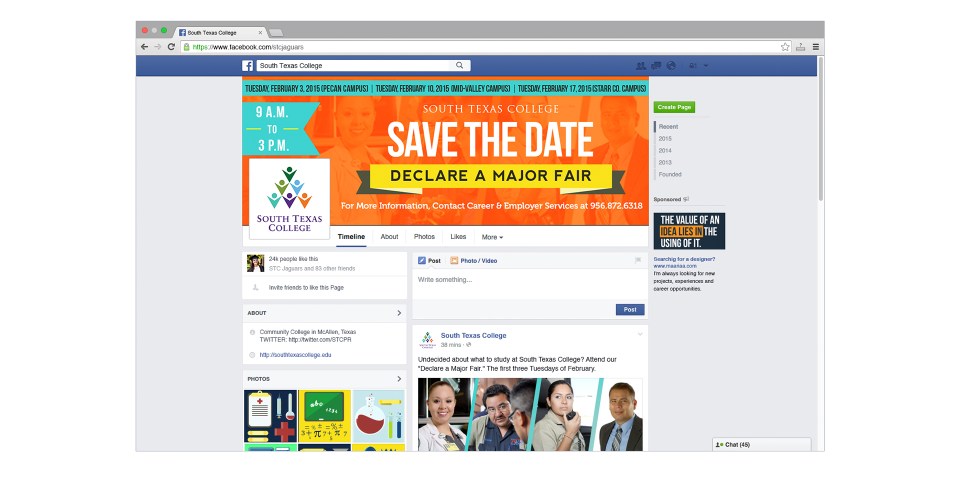Screen dimensions: 960x482
Task: Open the account settings dropdown arrow
Action: click(x=705, y=66)
